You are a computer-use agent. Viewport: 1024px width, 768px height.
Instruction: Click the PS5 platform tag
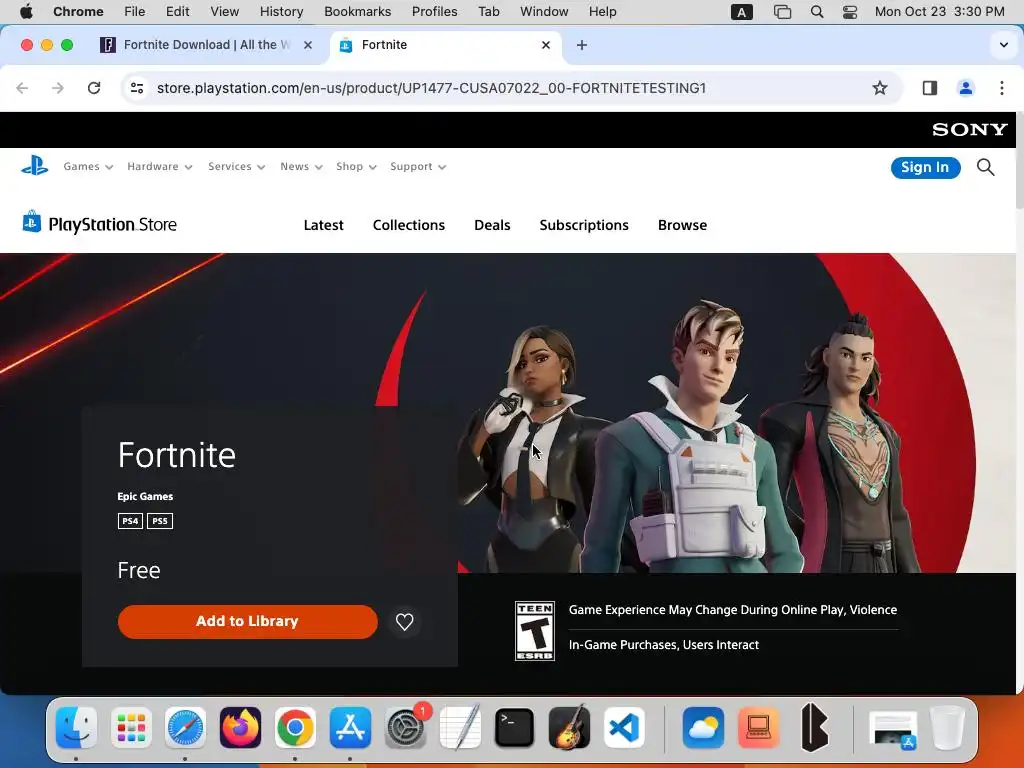(x=160, y=521)
